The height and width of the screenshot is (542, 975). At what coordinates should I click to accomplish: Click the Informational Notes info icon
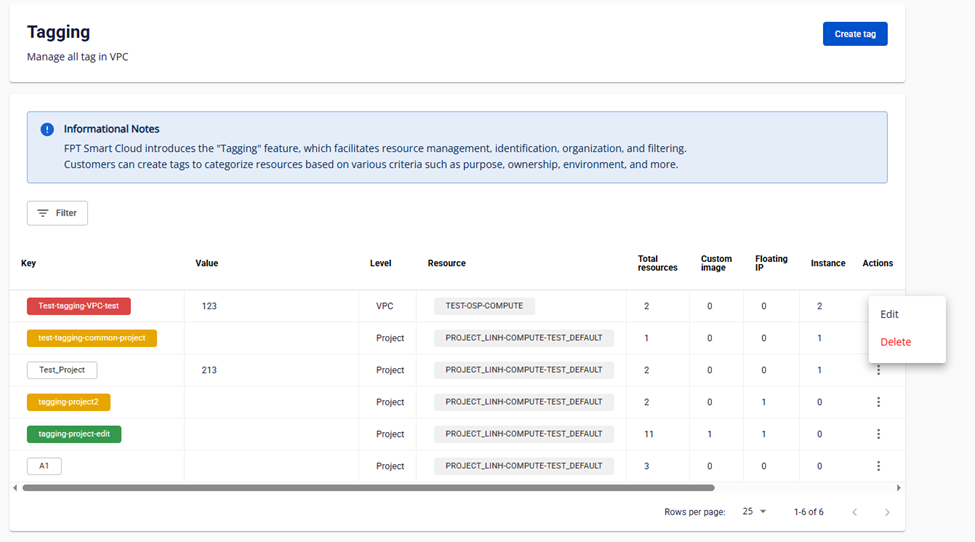[47, 129]
